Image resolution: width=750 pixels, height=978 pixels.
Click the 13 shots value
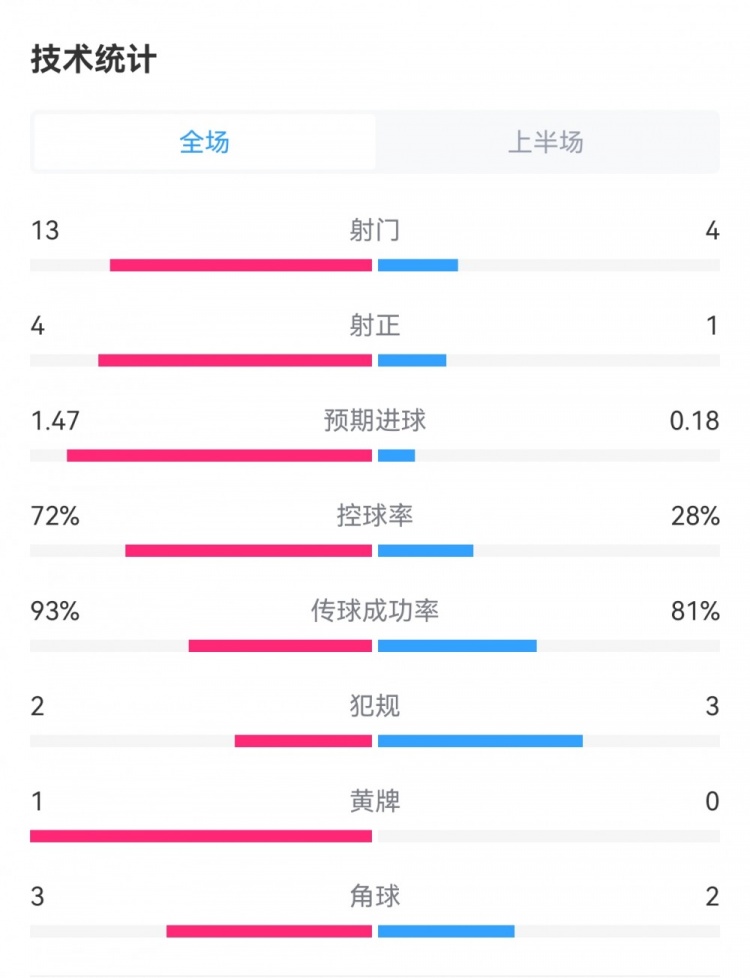pyautogui.click(x=45, y=231)
